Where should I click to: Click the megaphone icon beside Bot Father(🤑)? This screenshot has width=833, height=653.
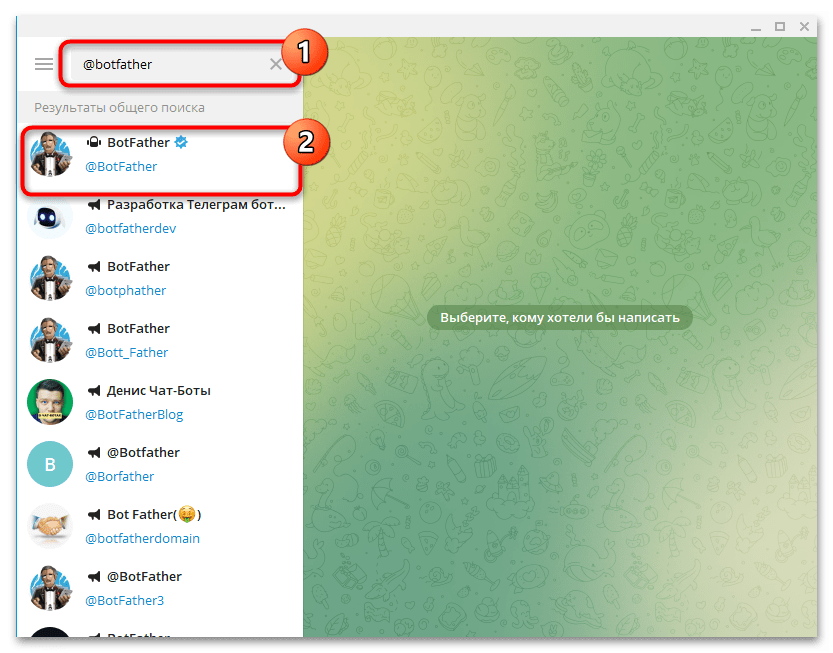tap(94, 514)
